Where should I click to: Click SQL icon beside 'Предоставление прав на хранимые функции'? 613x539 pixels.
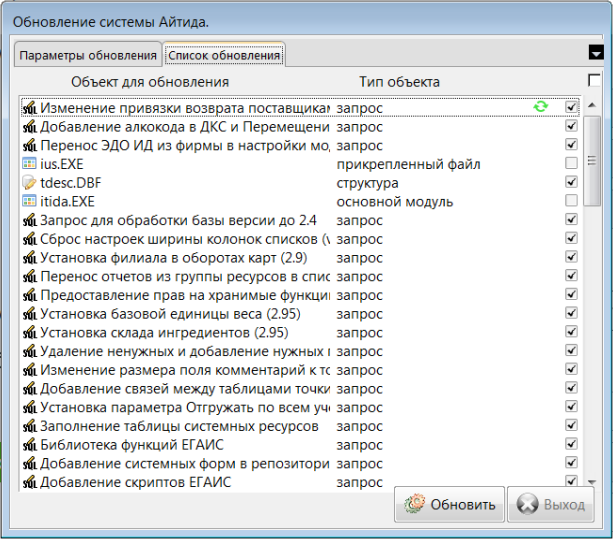pyautogui.click(x=30, y=295)
